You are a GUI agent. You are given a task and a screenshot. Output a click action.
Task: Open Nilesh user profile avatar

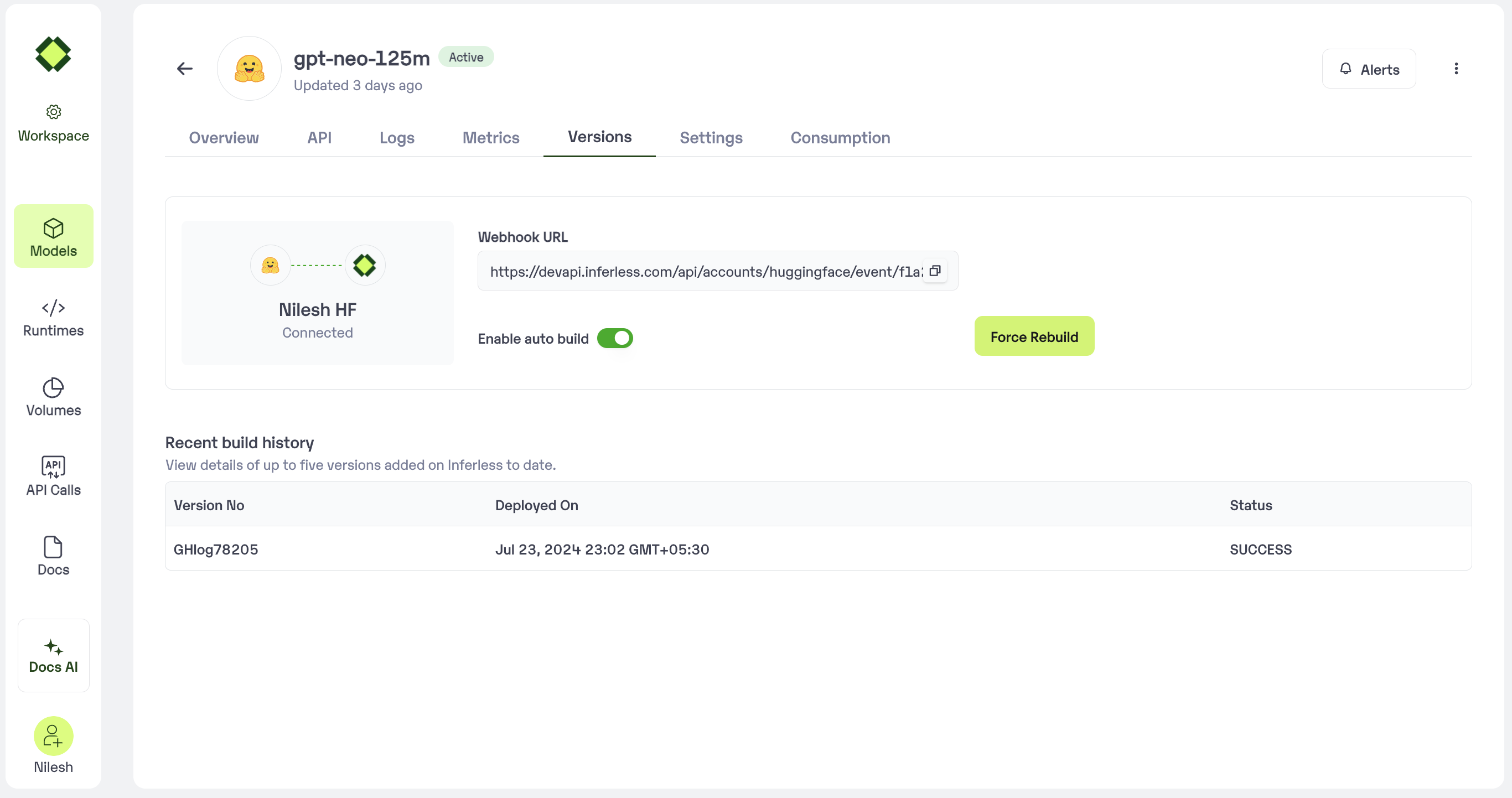54,736
